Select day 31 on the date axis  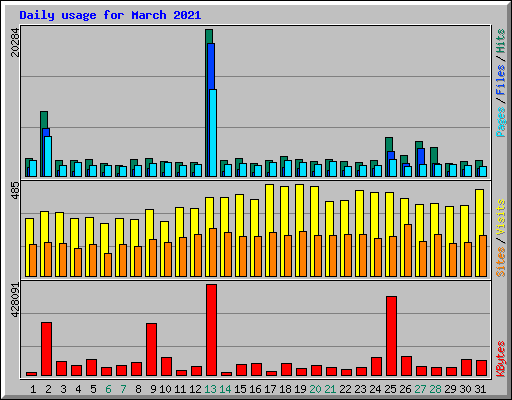click(480, 389)
